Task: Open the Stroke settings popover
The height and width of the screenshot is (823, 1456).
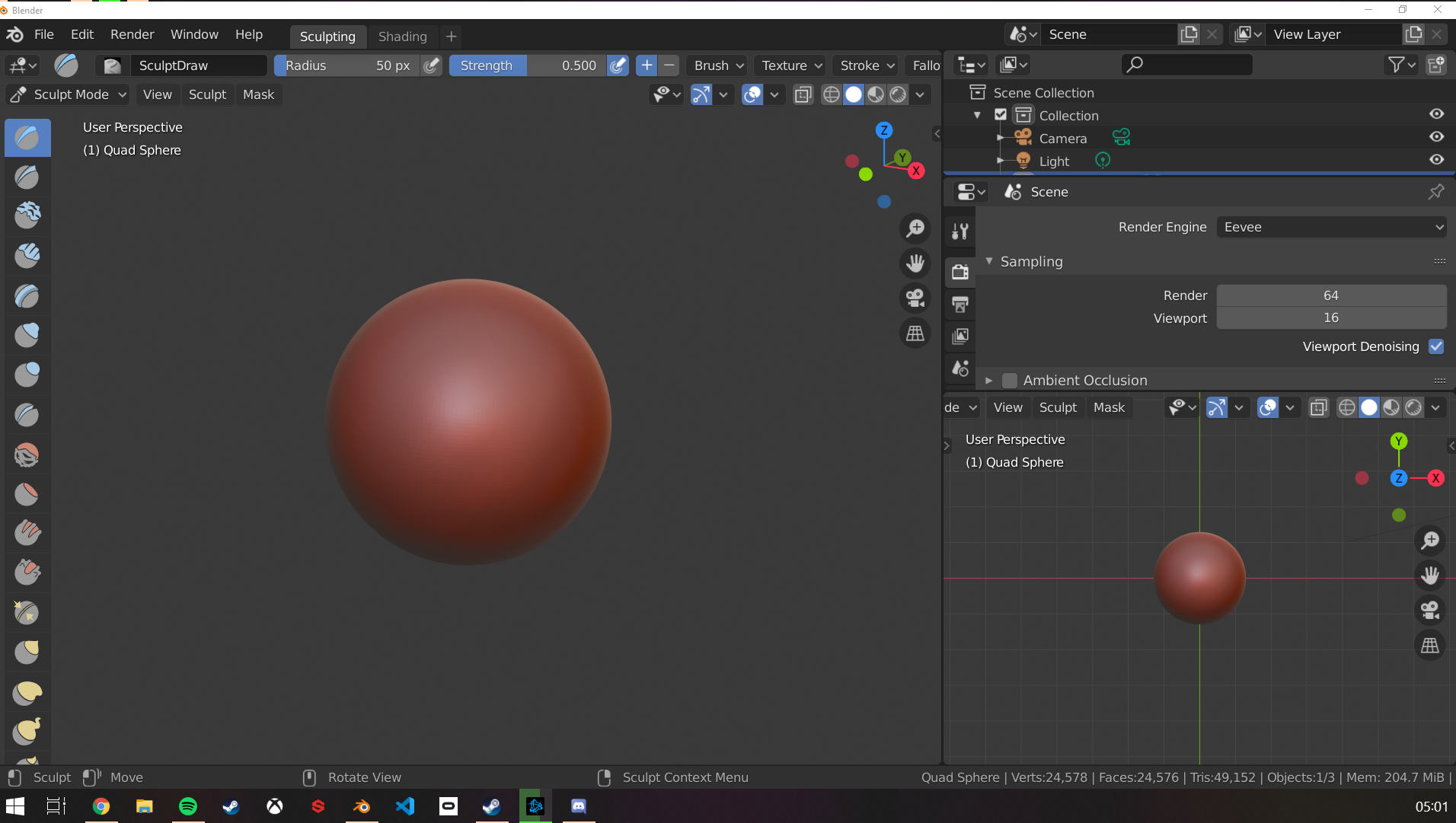Action: point(867,65)
